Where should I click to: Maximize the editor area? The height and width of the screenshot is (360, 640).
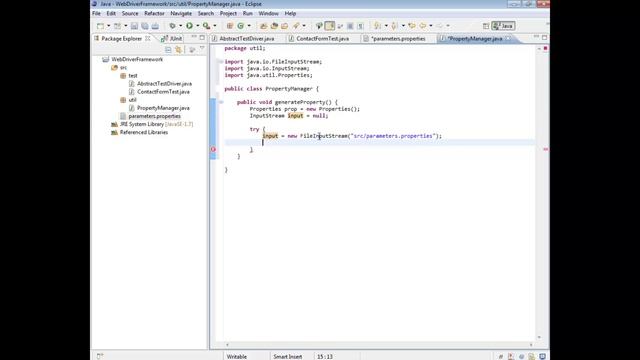click(544, 37)
